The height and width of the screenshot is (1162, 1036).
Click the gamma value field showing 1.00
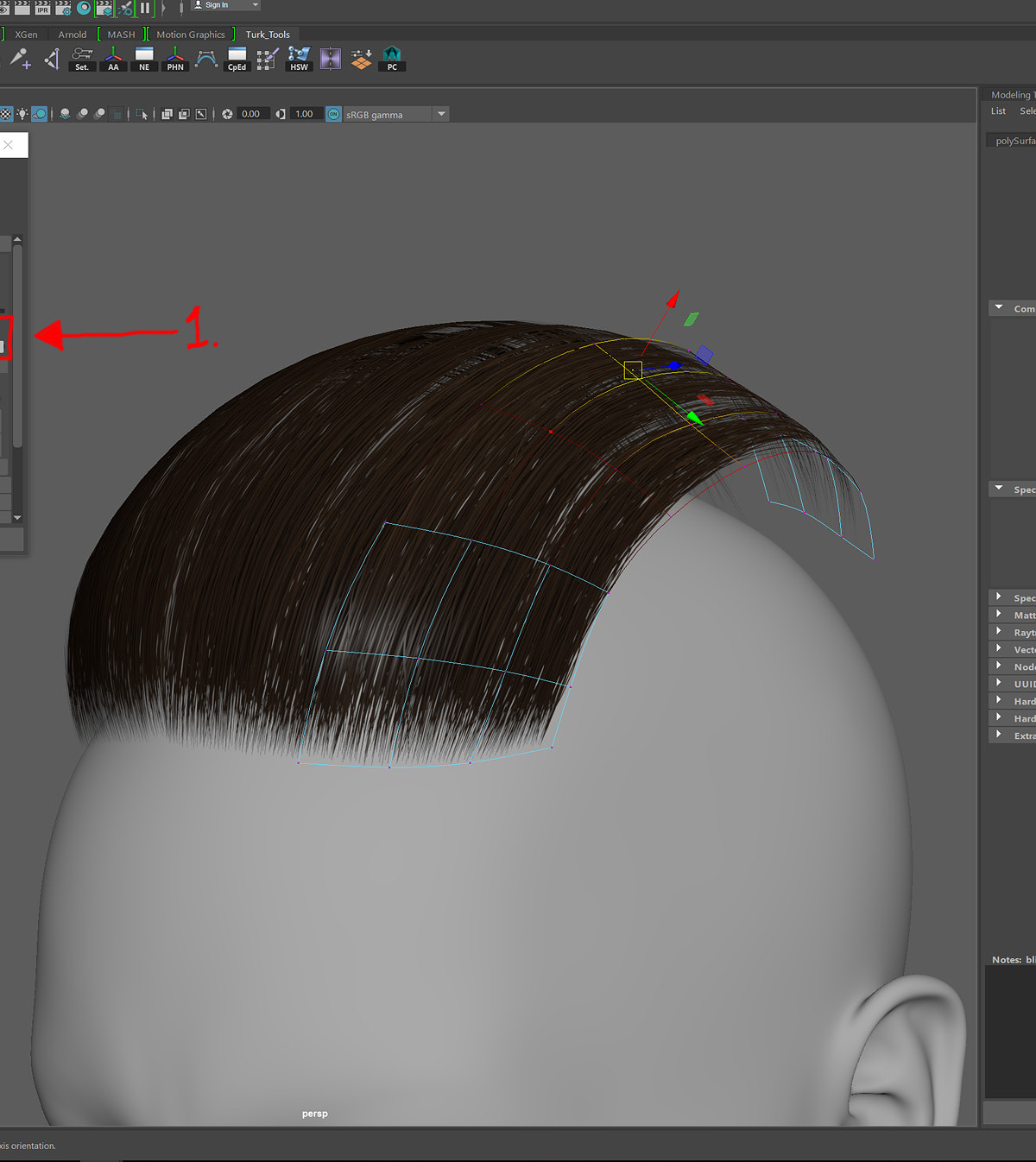click(x=305, y=114)
